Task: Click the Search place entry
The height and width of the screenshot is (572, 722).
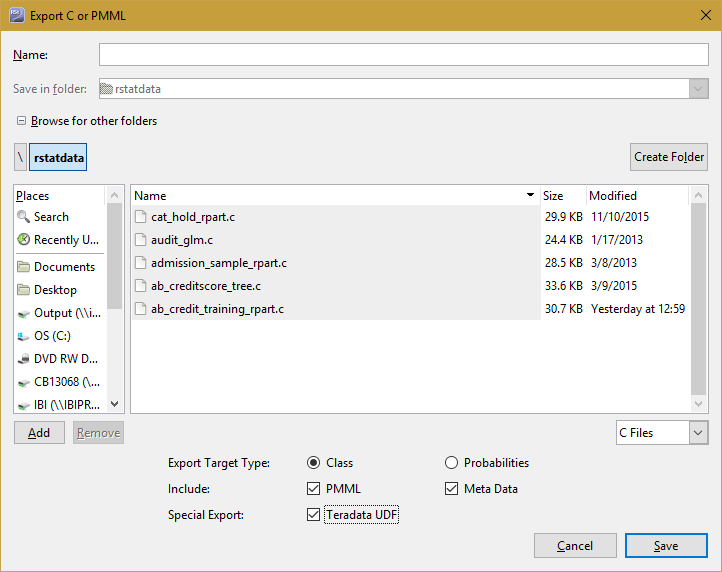Action: pos(60,216)
